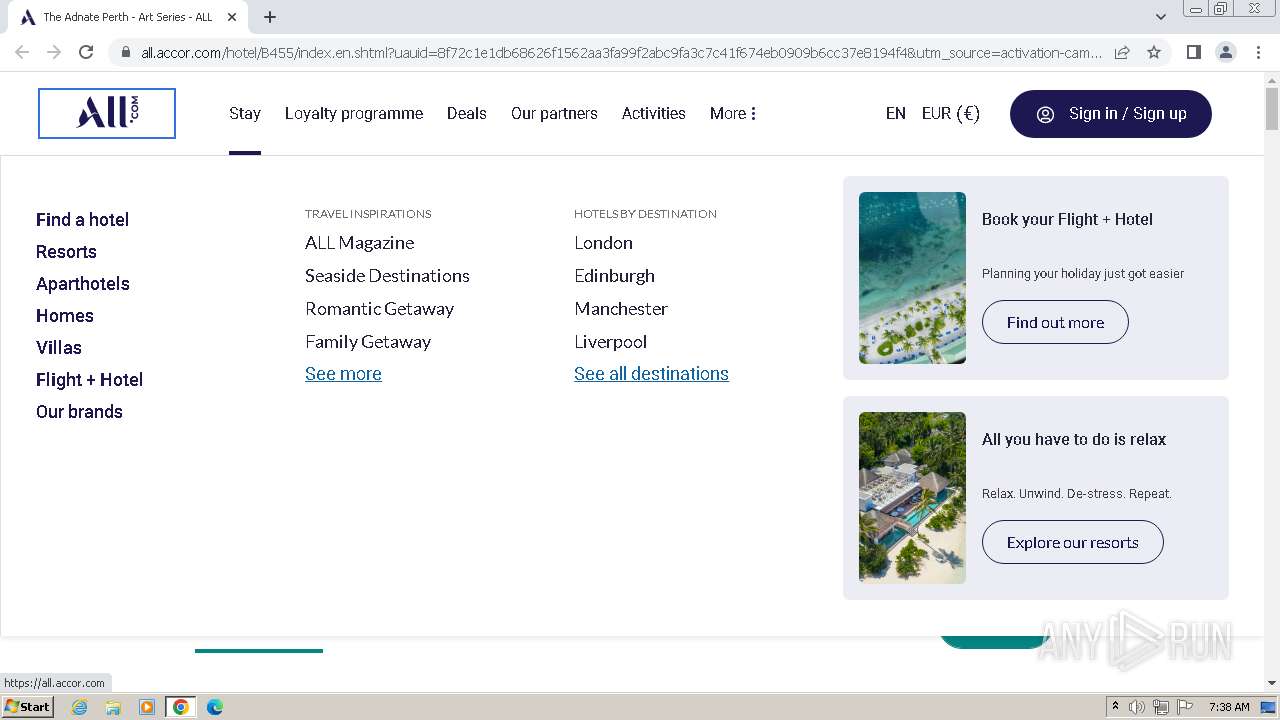Select Find a hotel
1280x720 pixels.
click(x=82, y=220)
